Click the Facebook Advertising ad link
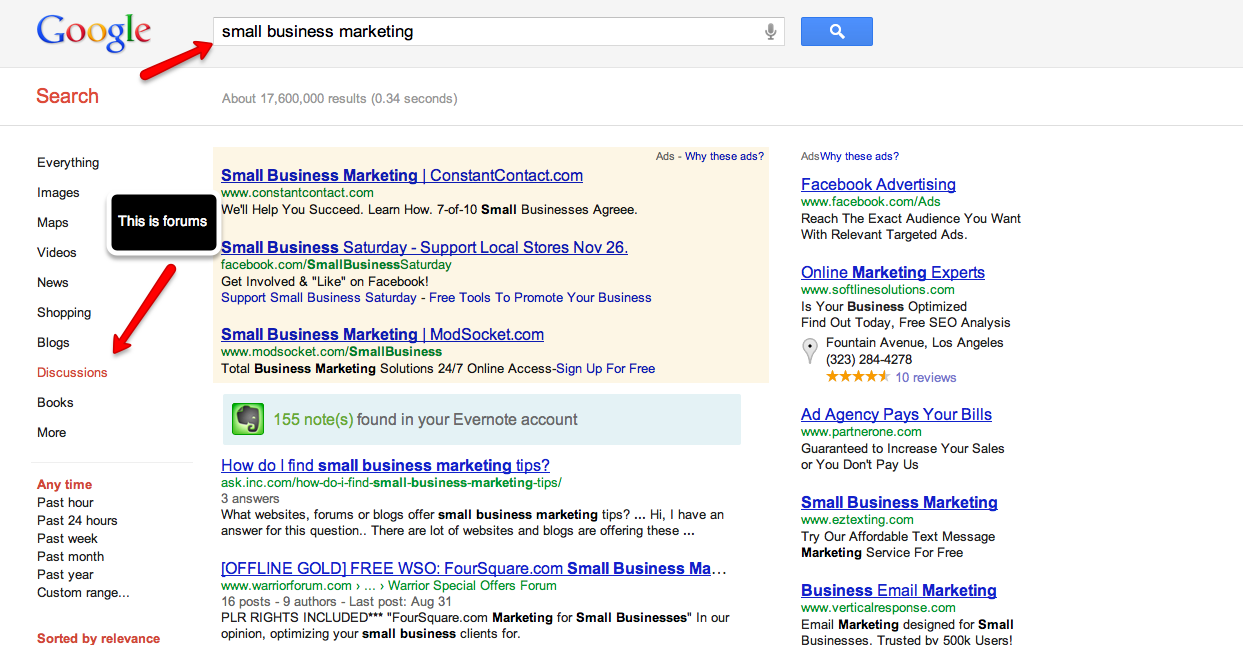Screen dimensions: 1243x645 pyautogui.click(x=878, y=185)
